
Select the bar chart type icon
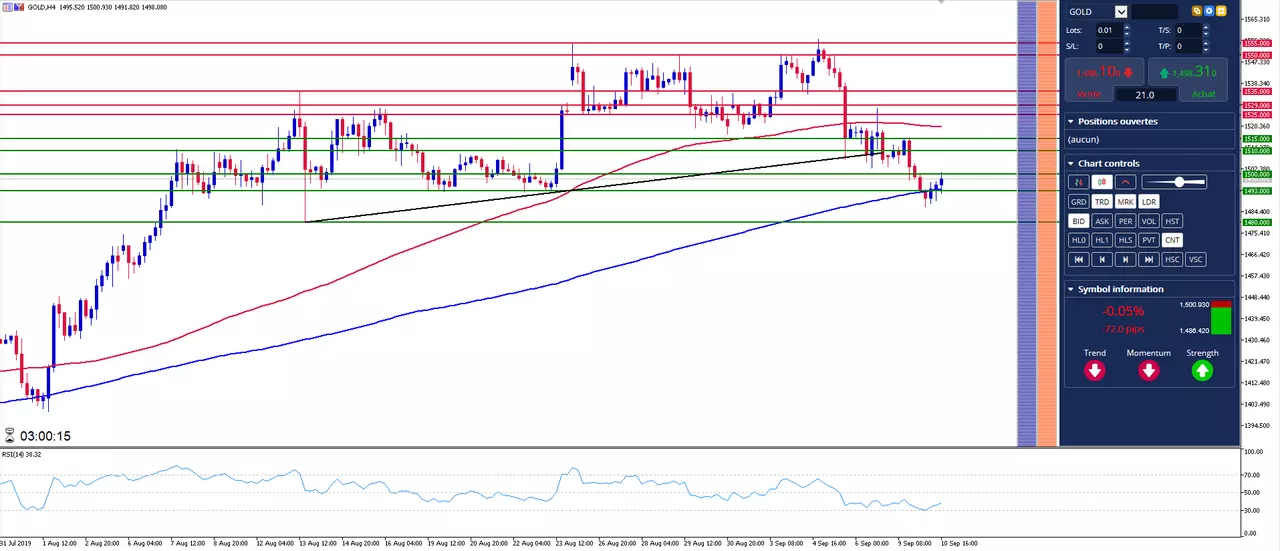point(1078,182)
